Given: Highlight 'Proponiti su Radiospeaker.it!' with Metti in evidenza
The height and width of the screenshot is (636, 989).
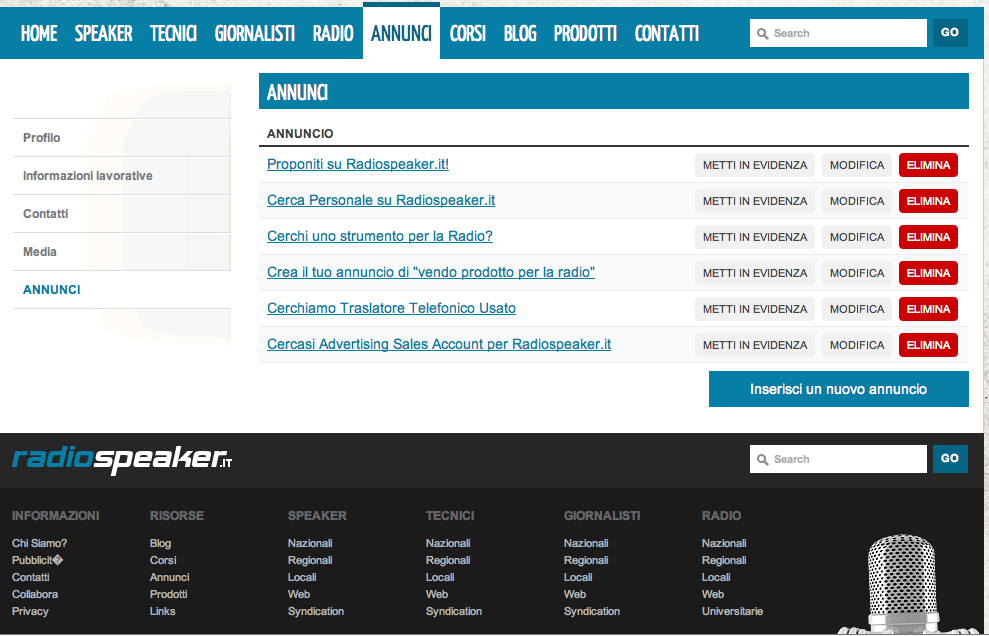Looking at the screenshot, I should click(755, 165).
